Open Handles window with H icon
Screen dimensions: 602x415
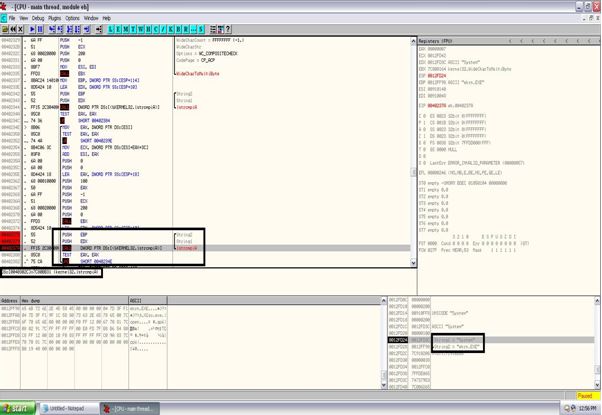[x=149, y=29]
